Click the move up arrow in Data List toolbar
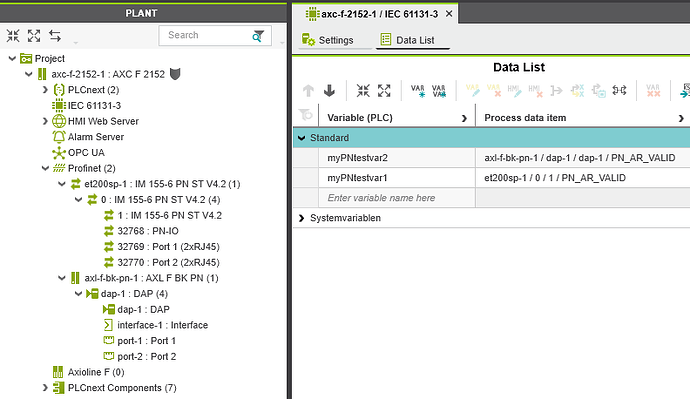Image resolution: width=690 pixels, height=399 pixels. coord(308,91)
